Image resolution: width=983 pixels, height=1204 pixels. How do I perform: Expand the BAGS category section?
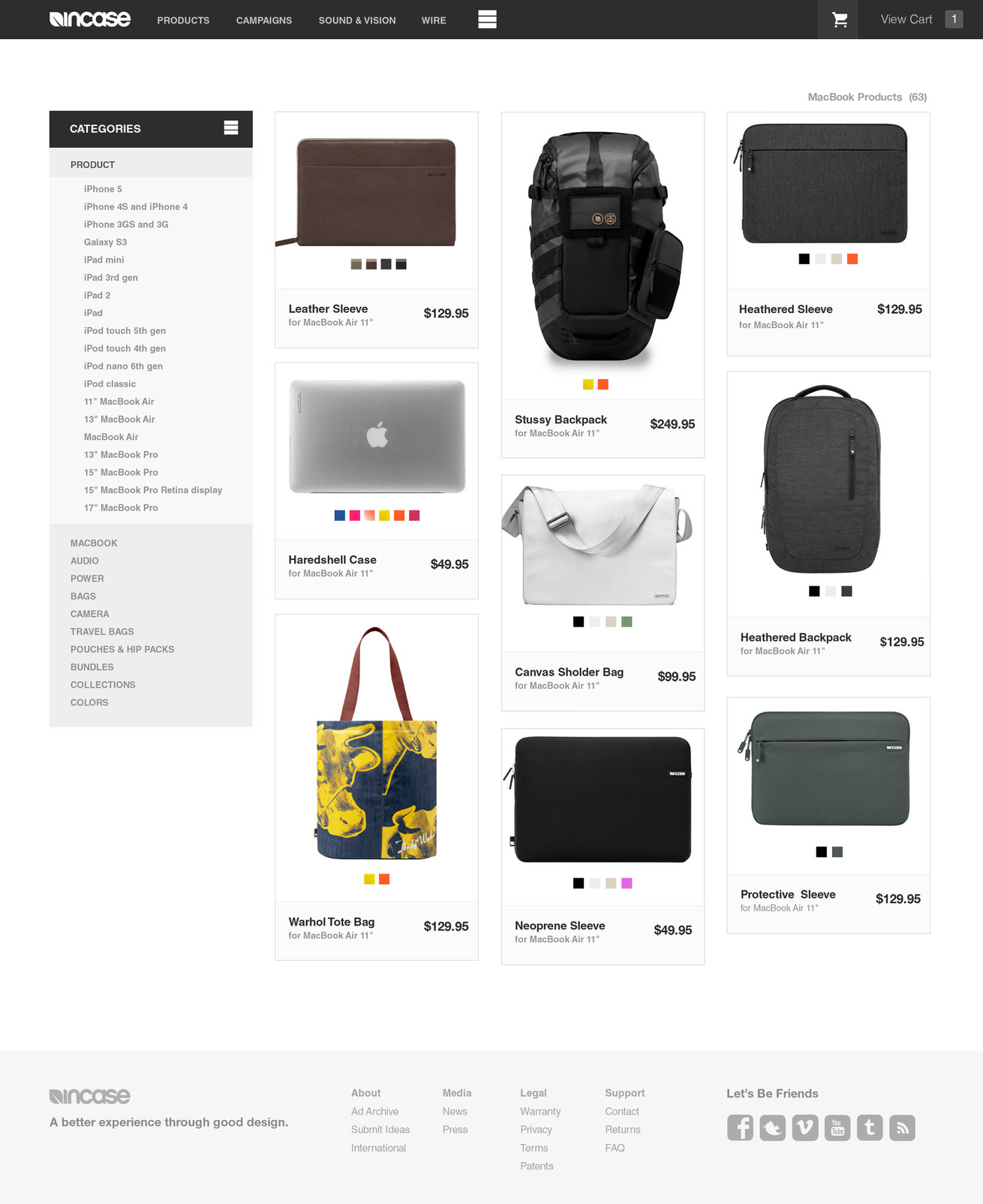click(83, 596)
